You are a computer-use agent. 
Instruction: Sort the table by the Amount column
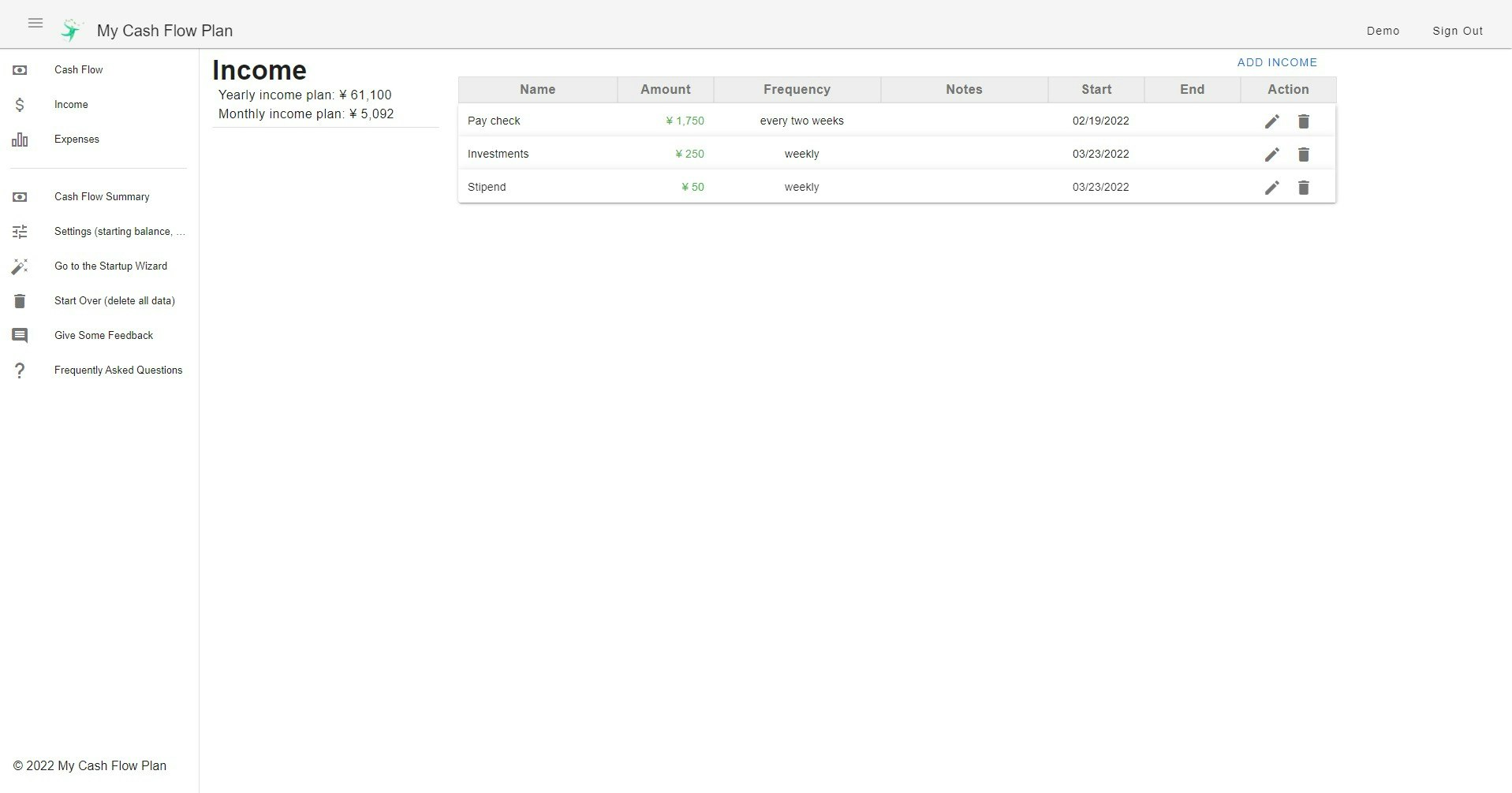point(665,89)
